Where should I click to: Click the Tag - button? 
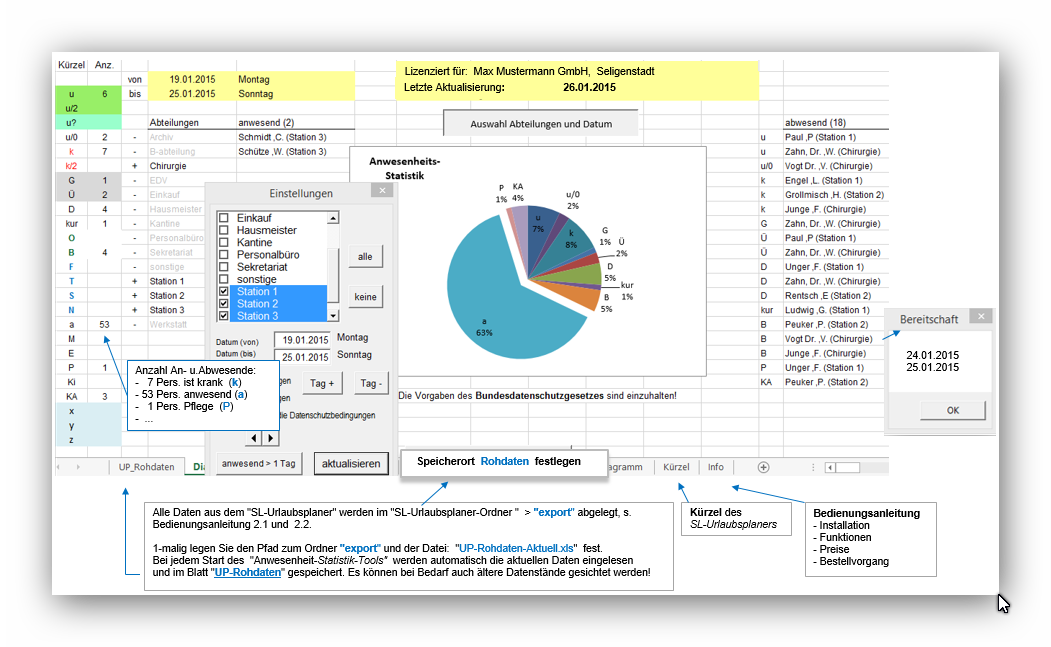[x=371, y=383]
